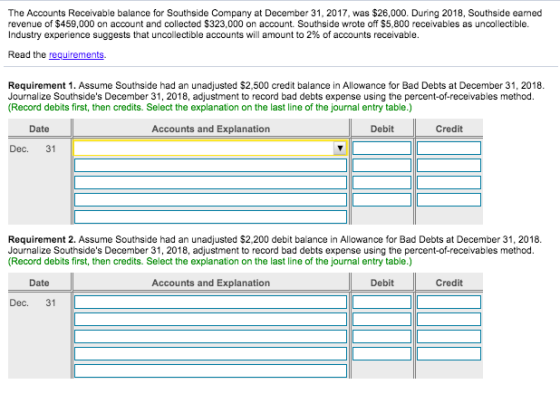
Task: Select Requirement 2 third account field
Action: [210, 336]
